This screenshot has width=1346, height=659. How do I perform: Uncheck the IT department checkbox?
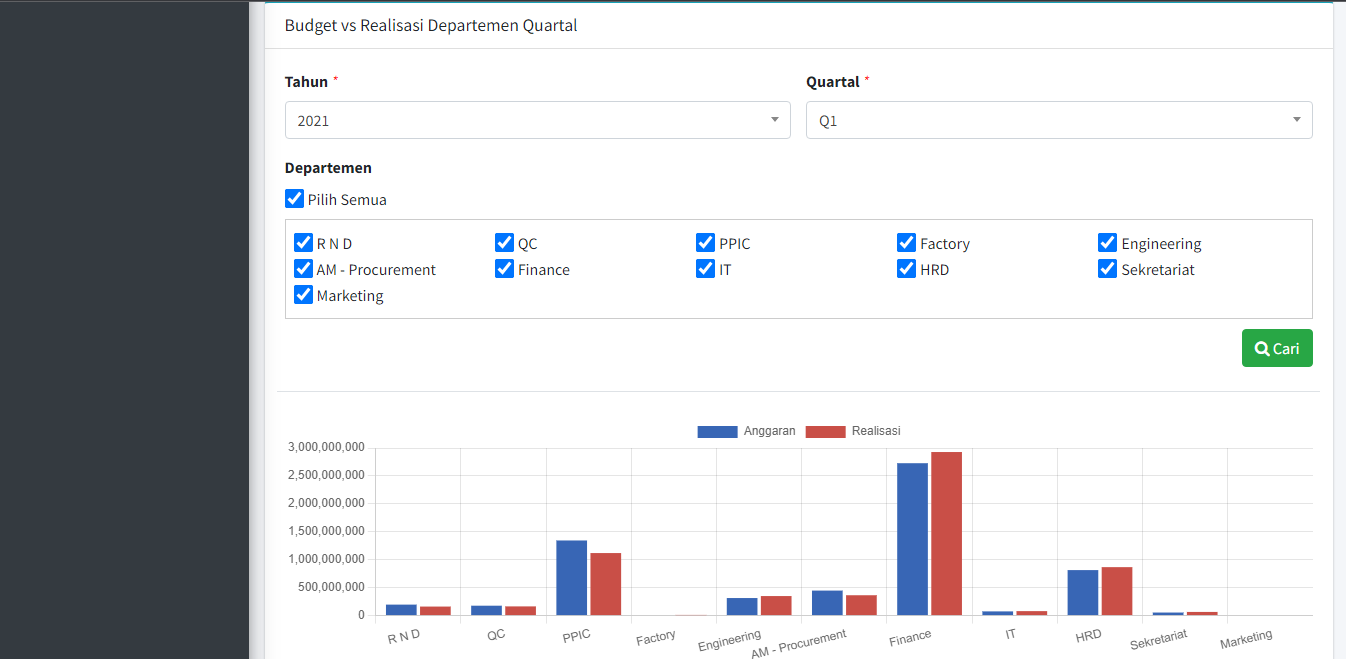pos(705,269)
